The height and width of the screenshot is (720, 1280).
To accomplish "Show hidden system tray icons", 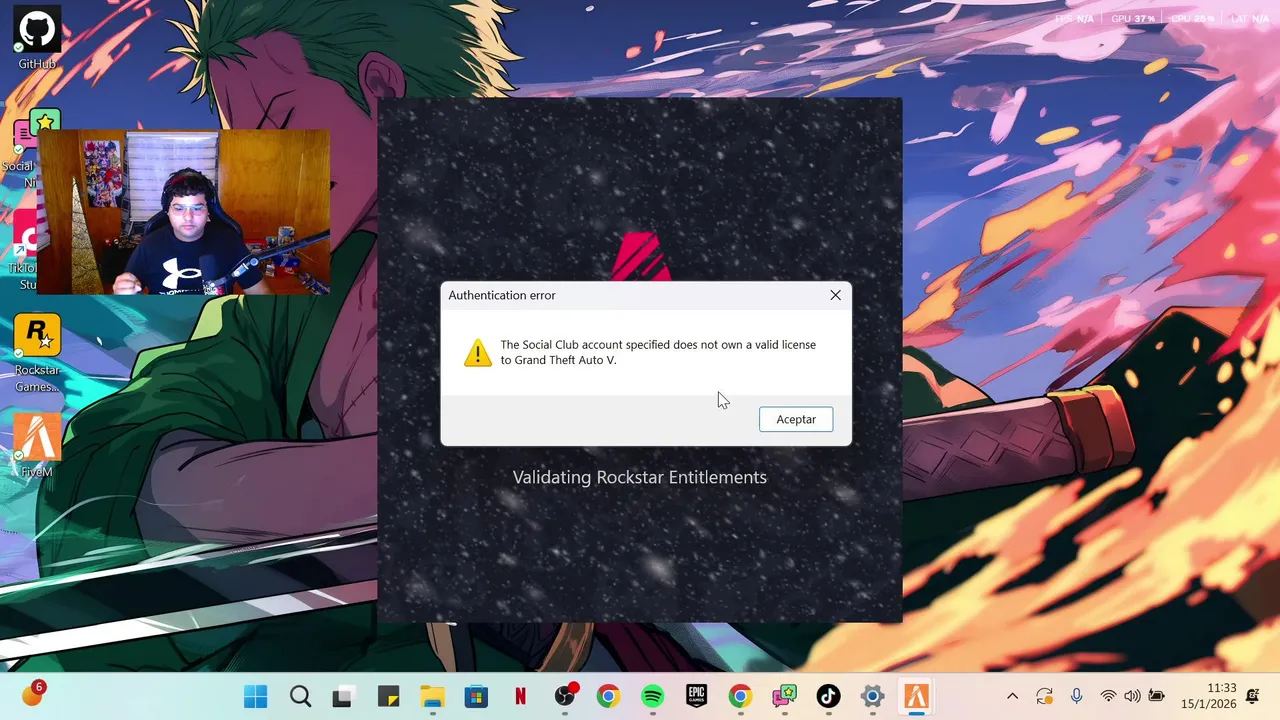I will point(1012,697).
